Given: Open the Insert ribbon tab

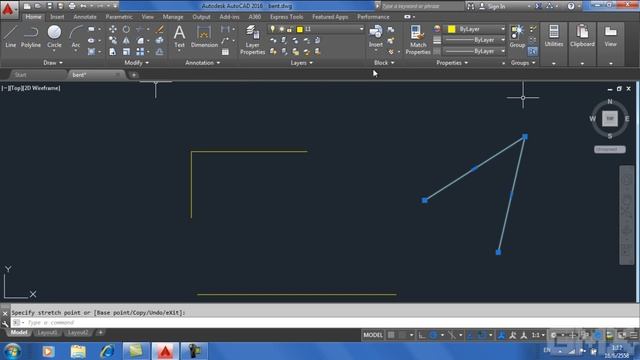Looking at the screenshot, I should coord(57,17).
